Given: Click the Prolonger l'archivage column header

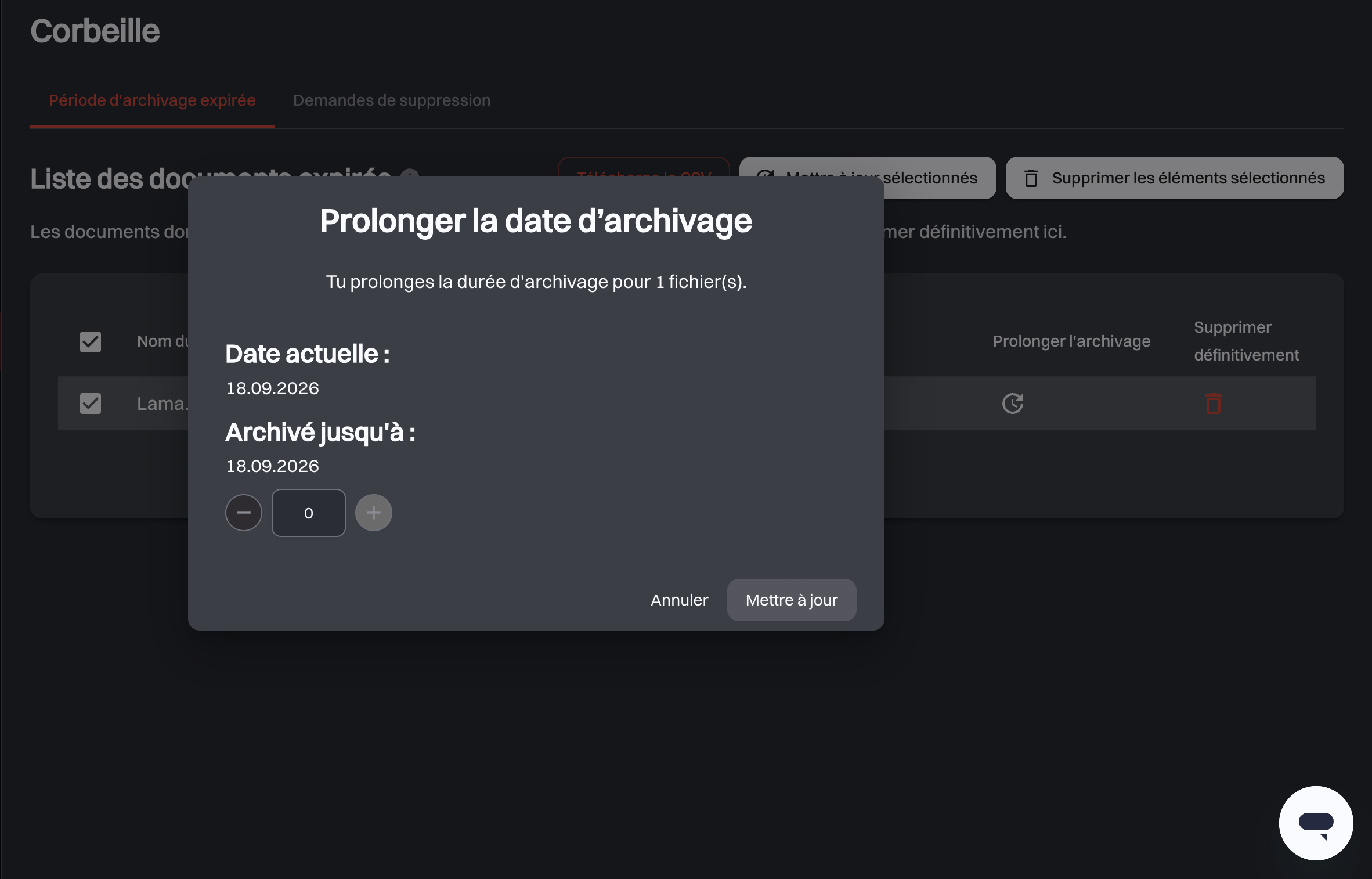Looking at the screenshot, I should pyautogui.click(x=1071, y=341).
